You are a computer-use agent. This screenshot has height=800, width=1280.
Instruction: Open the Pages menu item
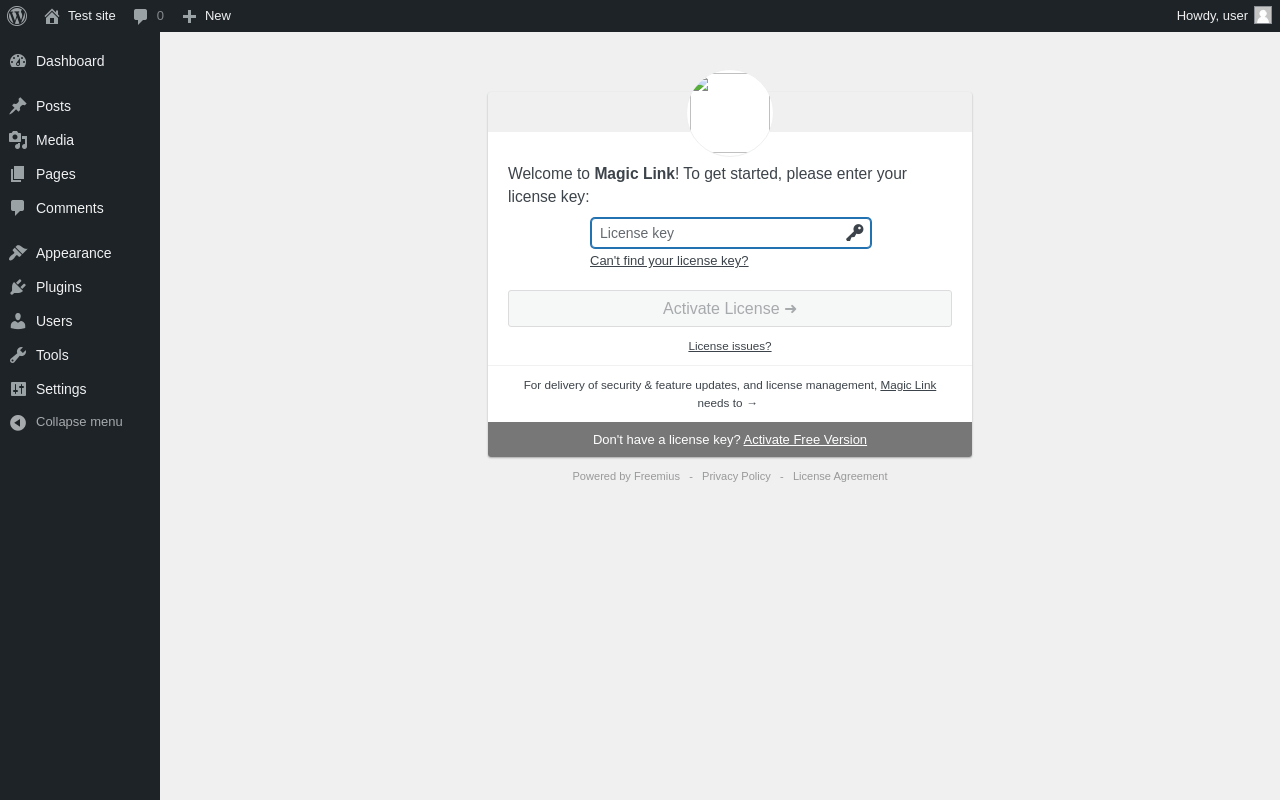80,174
